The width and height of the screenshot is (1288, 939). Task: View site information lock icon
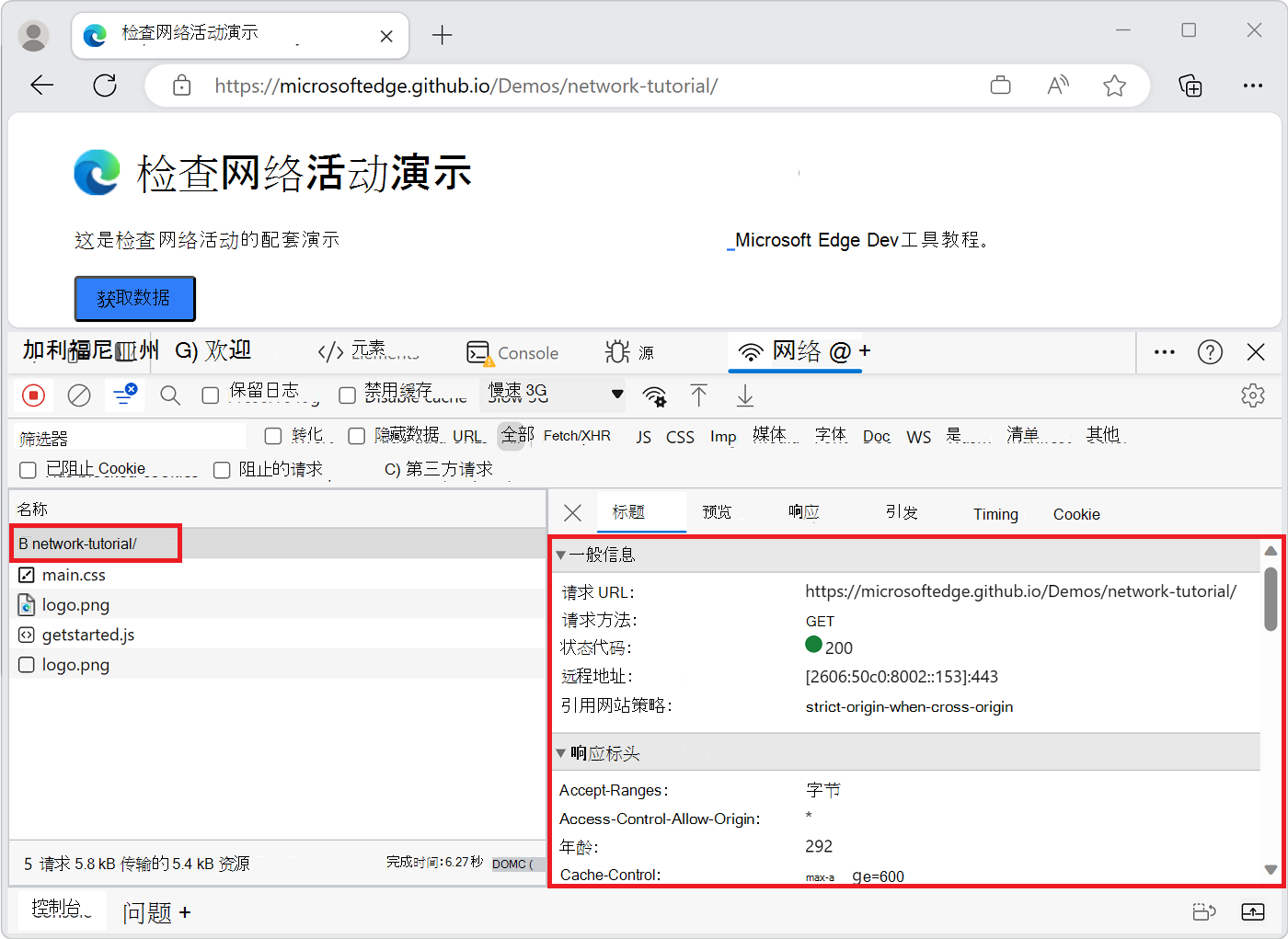[182, 86]
